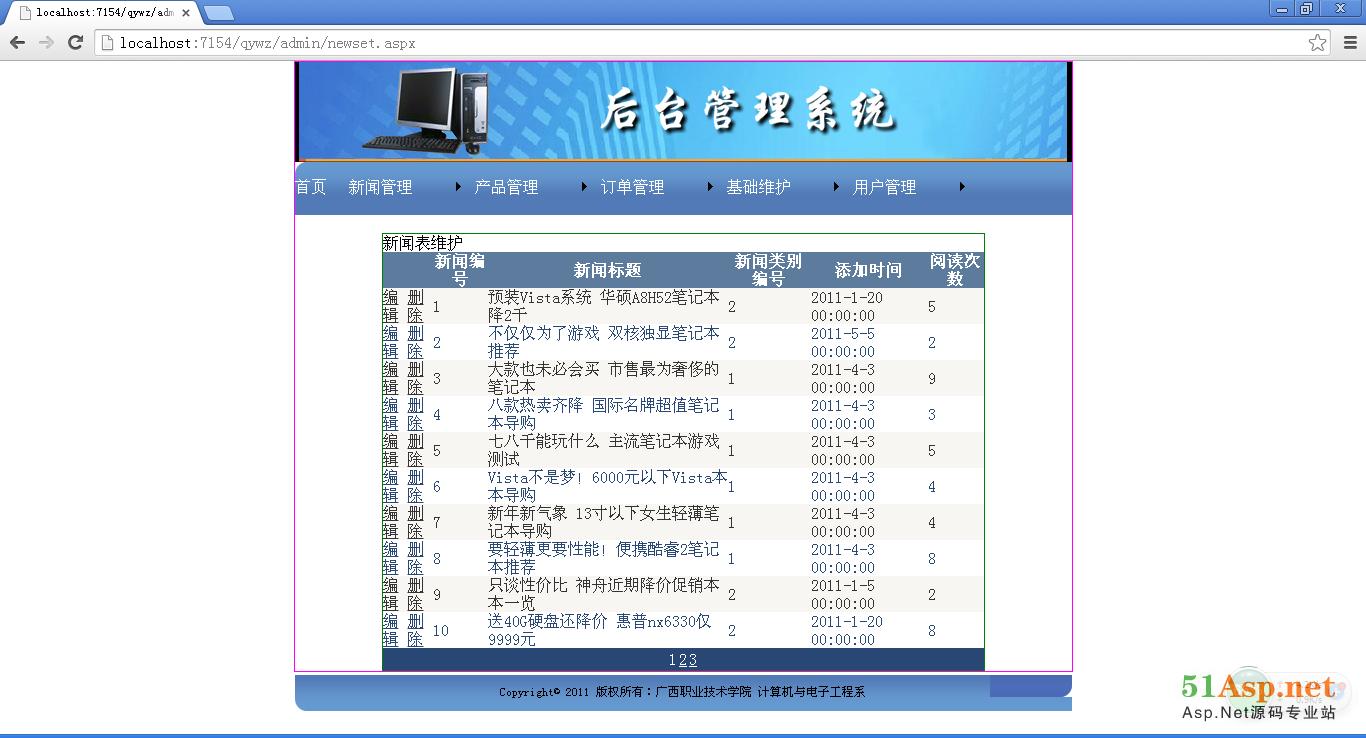Viewport: 1366px width, 738px height.
Task: Click 编辑 for news item number 1
Action: pyautogui.click(x=390, y=306)
